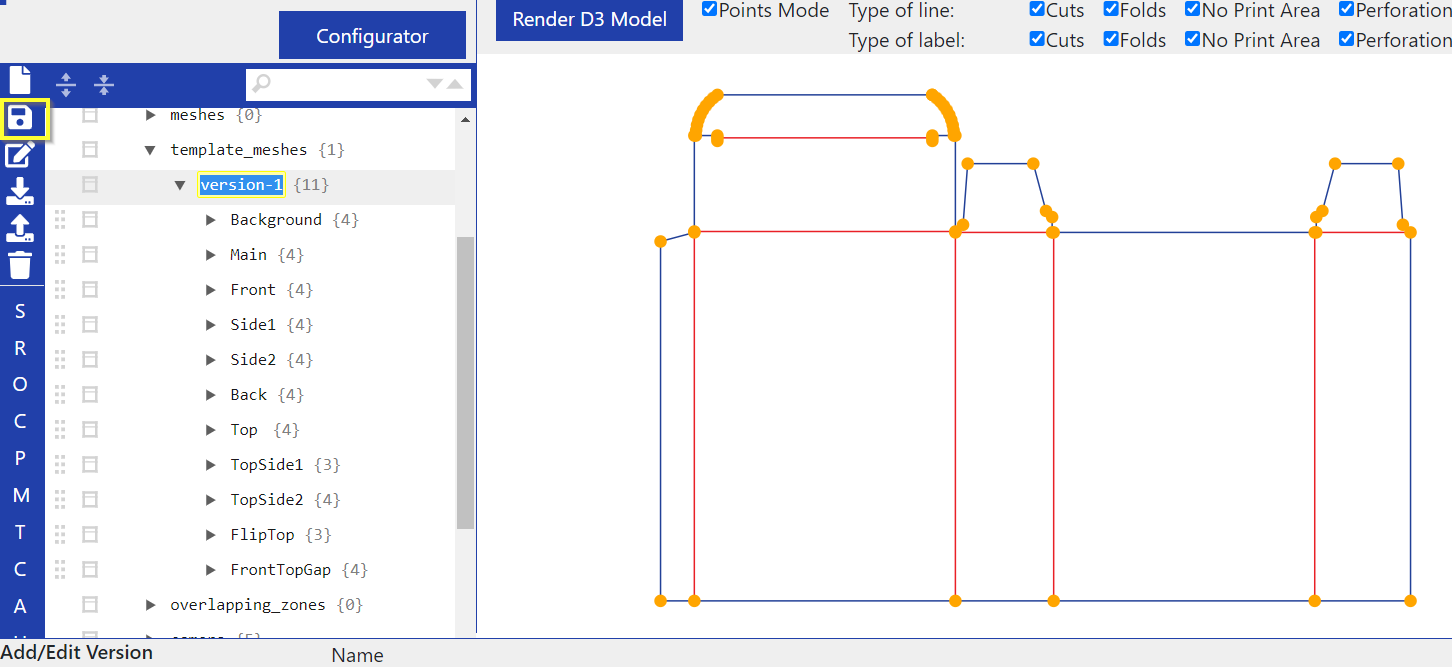Click the scrollbar up arrow in tree panel
Image resolution: width=1452 pixels, height=667 pixels.
point(465,119)
